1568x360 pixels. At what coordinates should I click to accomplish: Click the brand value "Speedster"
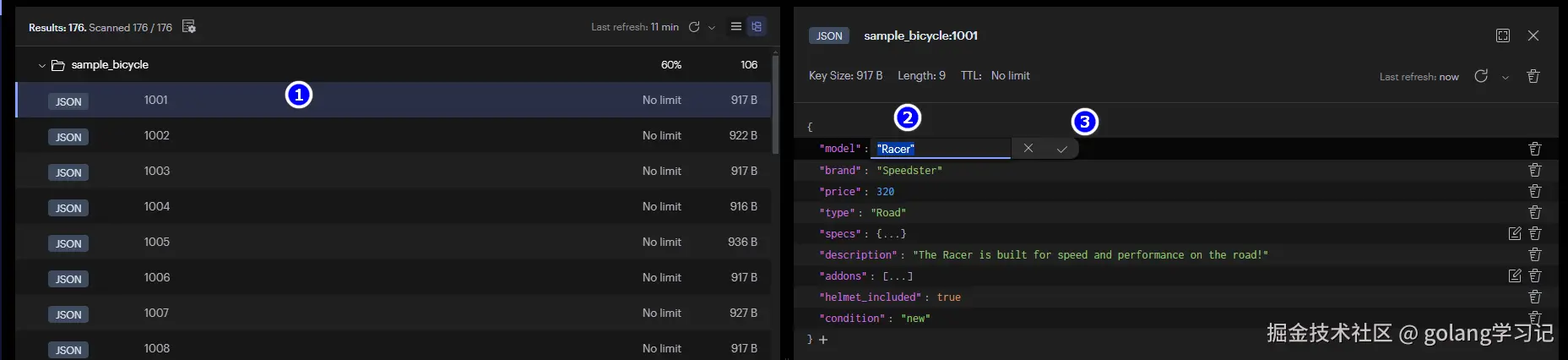[909, 171]
